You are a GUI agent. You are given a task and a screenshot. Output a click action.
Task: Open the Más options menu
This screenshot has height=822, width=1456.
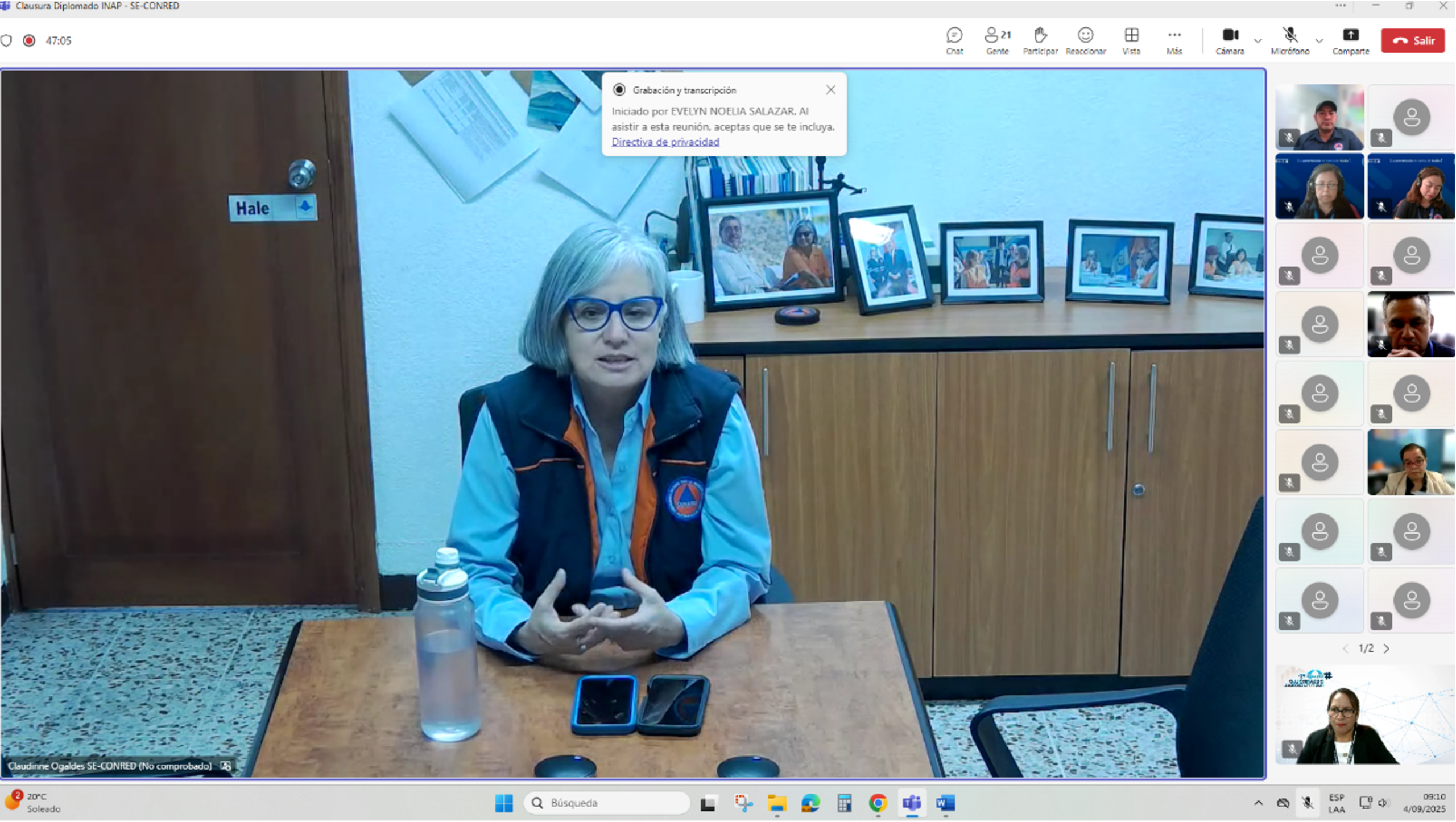pos(1174,41)
